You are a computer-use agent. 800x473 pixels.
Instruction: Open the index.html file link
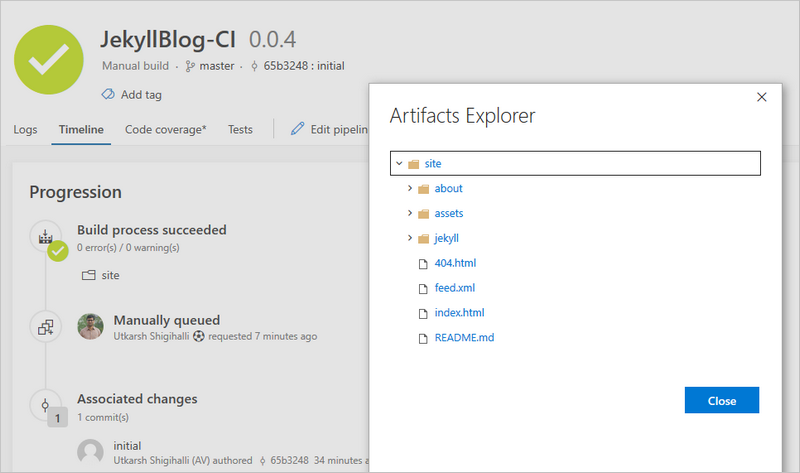point(459,313)
